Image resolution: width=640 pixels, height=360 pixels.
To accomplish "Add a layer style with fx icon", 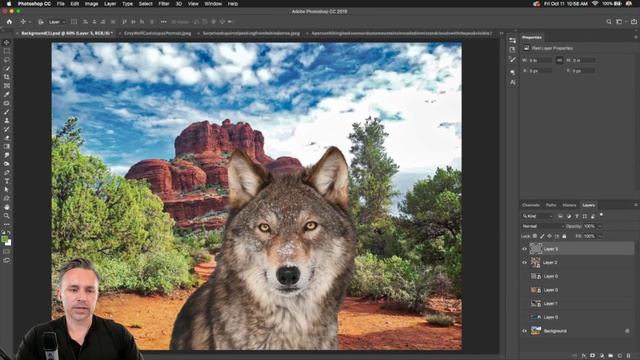I will coord(584,356).
